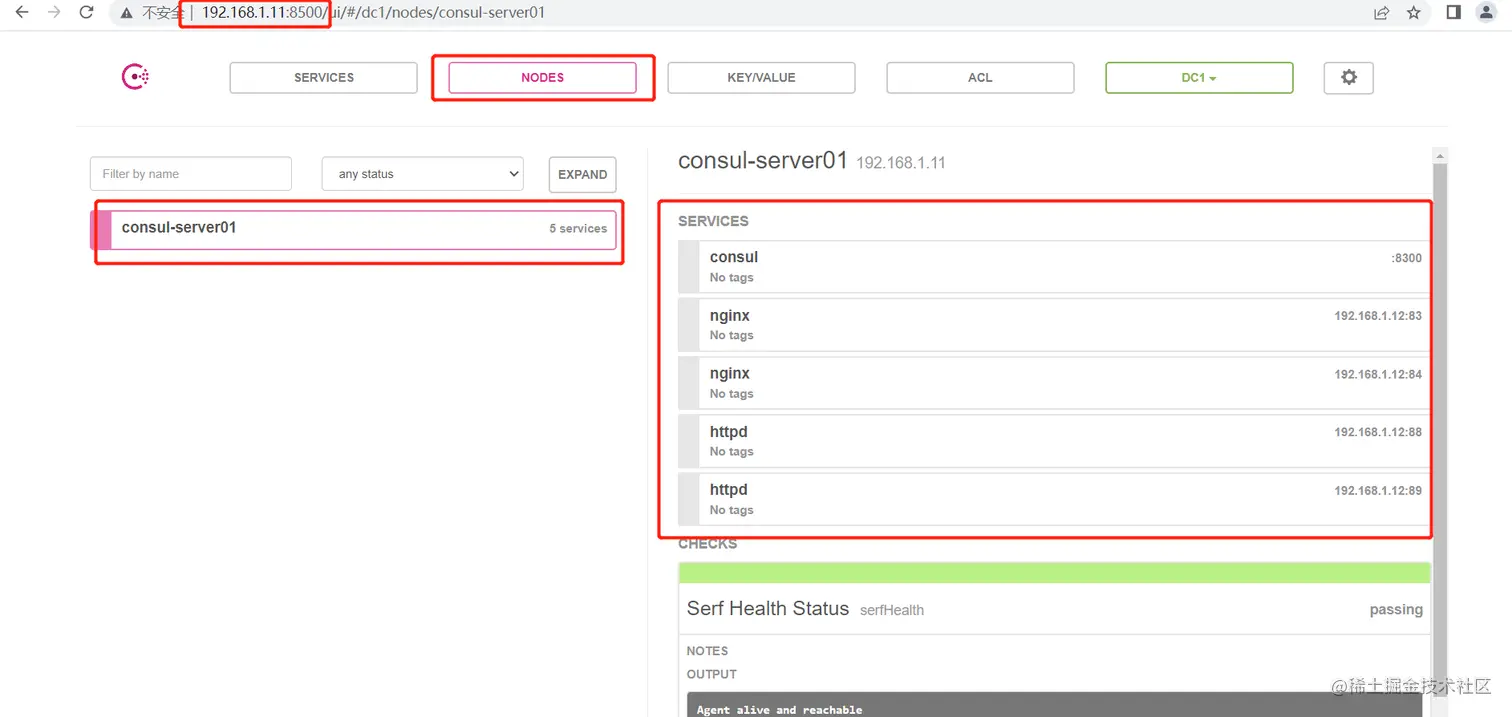The width and height of the screenshot is (1512, 717).
Task: Click the passing status text
Action: 1396,609
